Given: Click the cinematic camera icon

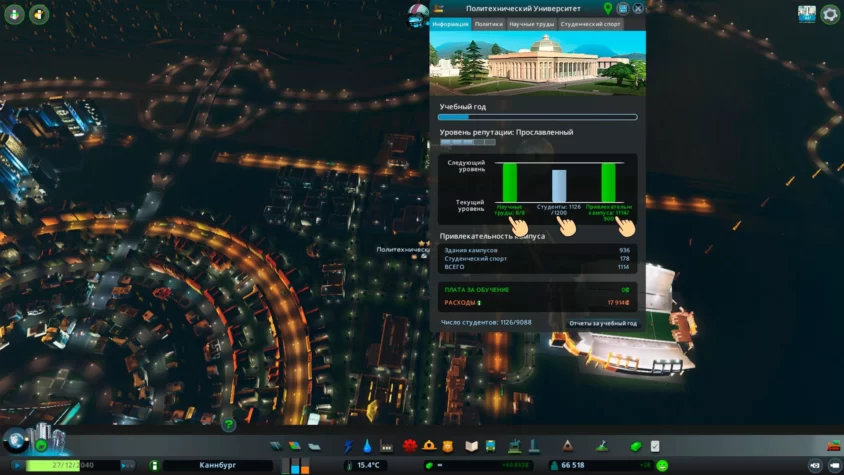Looking at the screenshot, I should [x=834, y=465].
